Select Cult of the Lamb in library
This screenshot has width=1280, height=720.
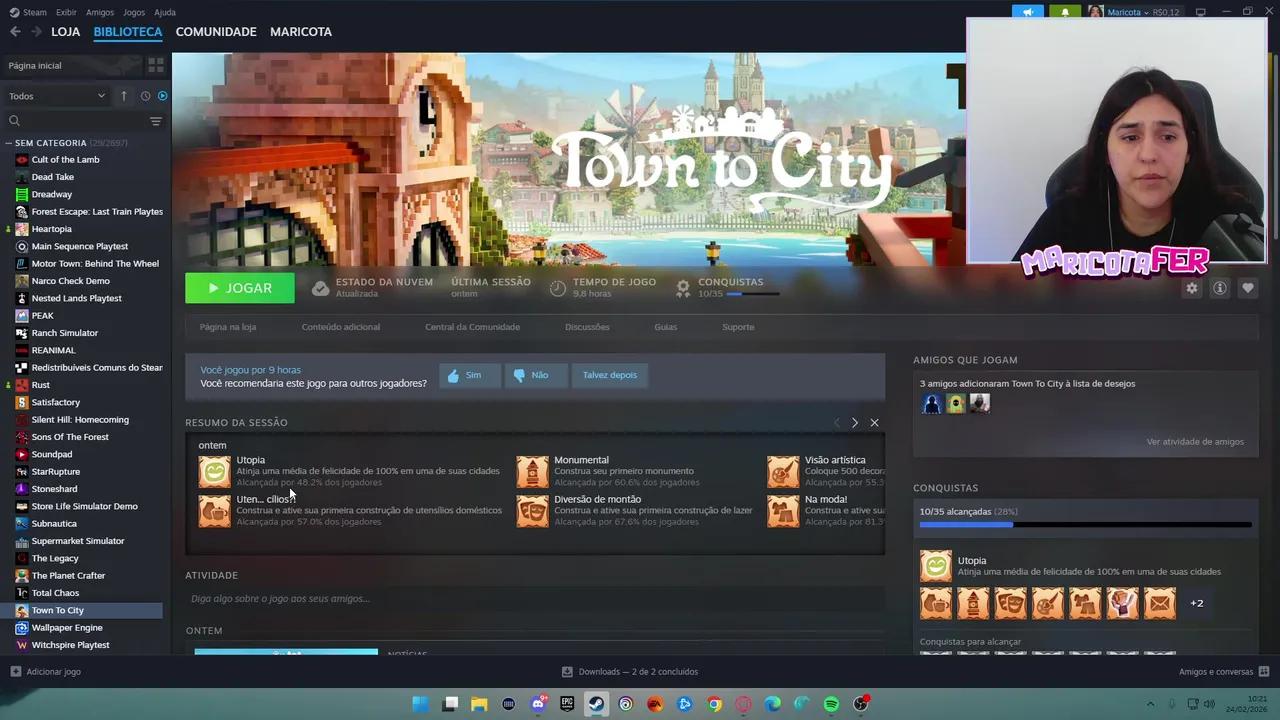[x=65, y=159]
